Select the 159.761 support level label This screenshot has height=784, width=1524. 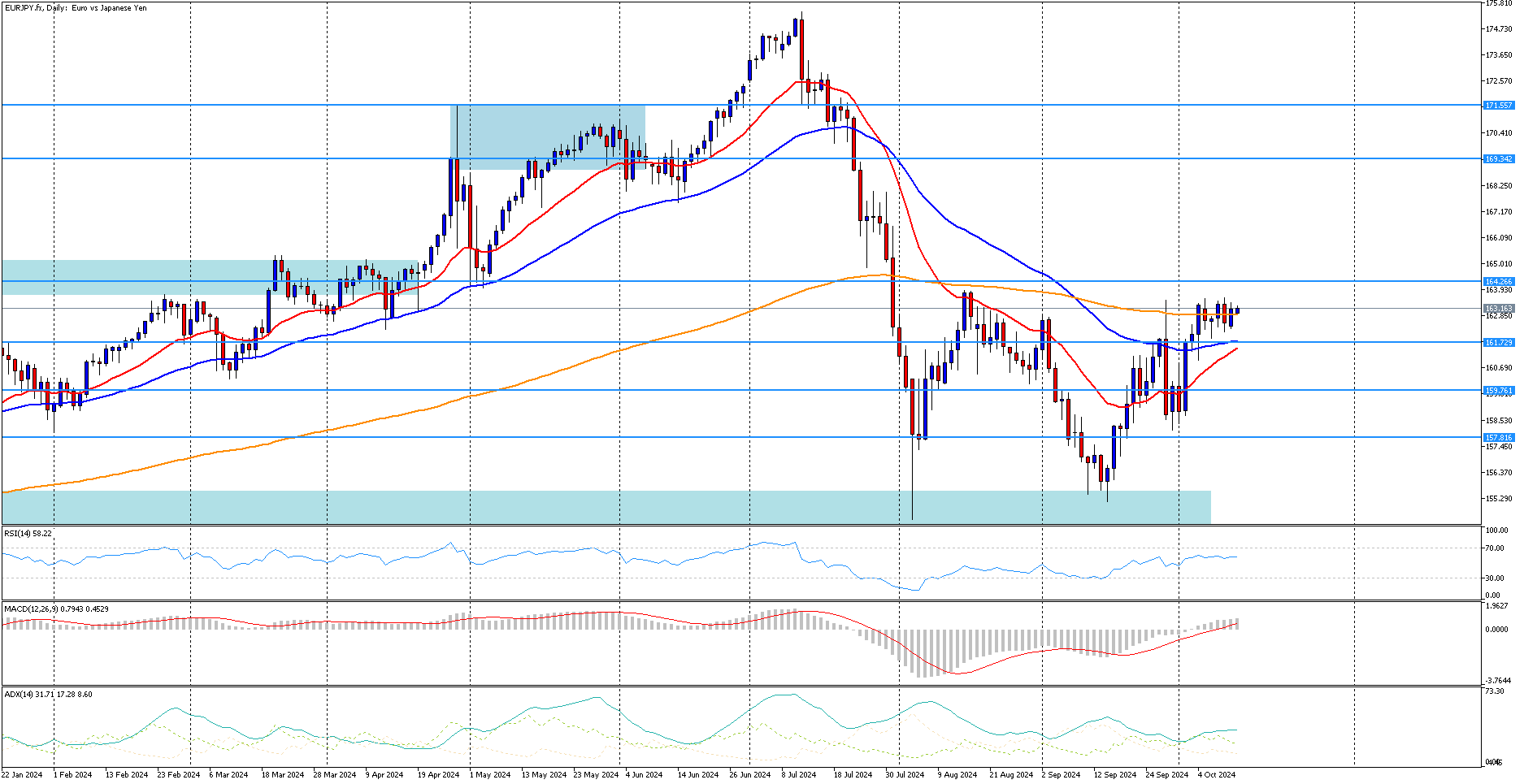point(1499,391)
